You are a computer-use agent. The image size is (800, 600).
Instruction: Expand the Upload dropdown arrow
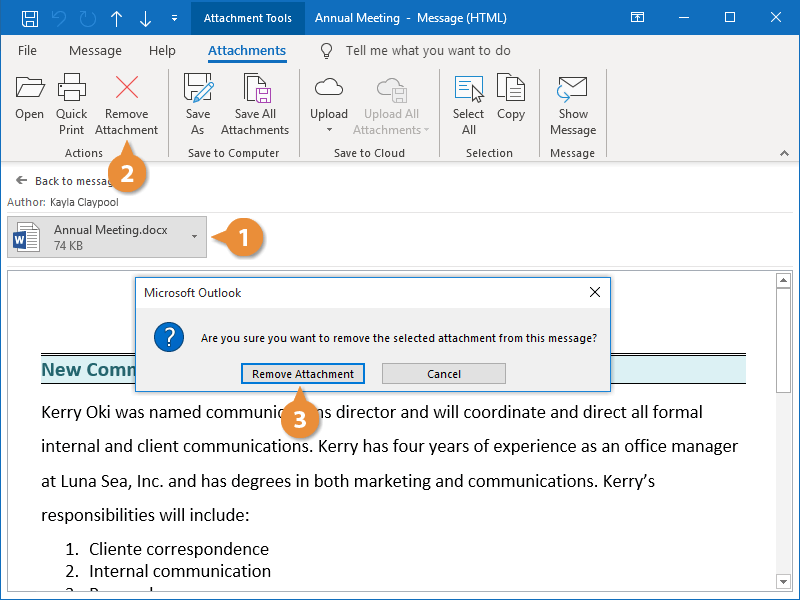[330, 130]
